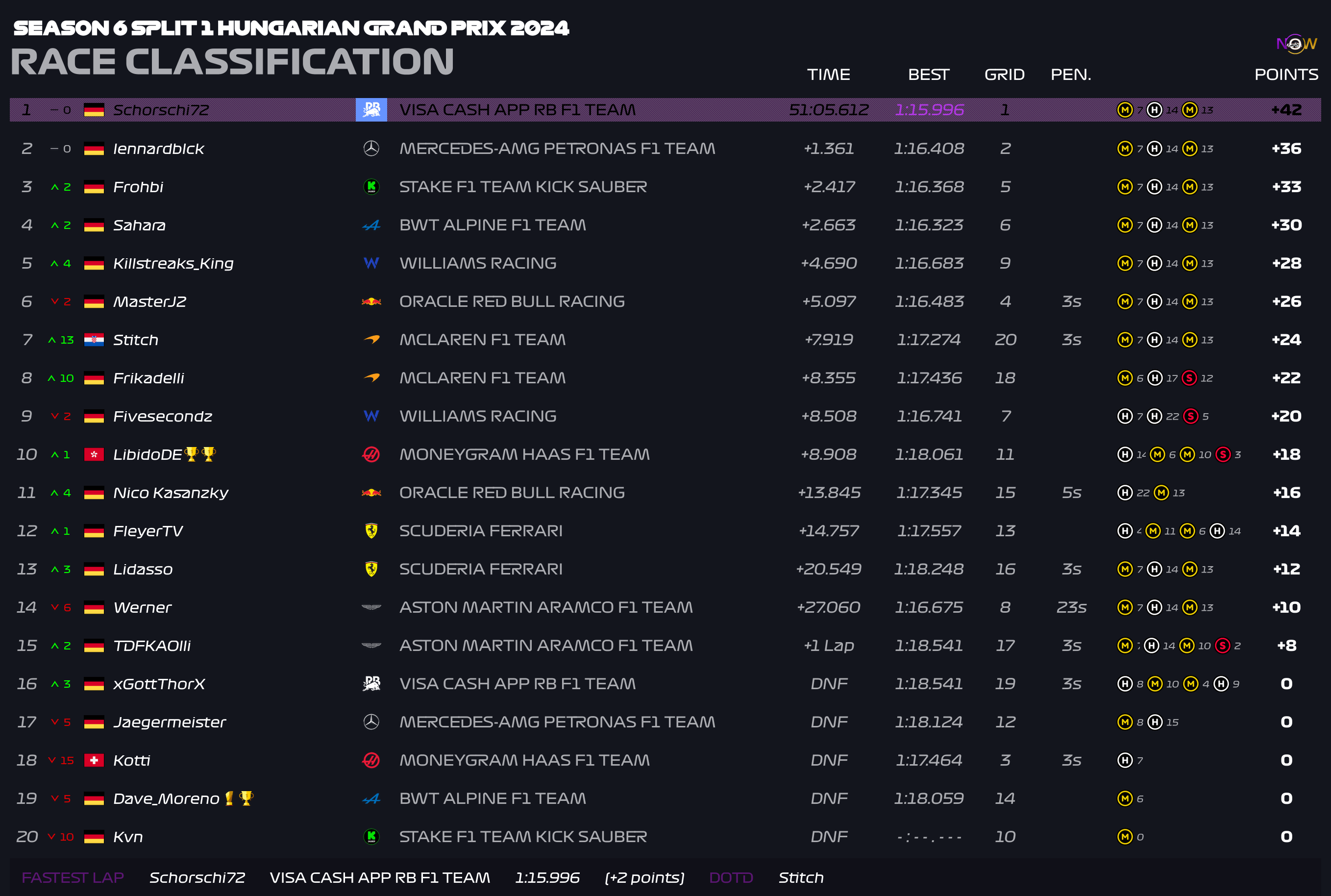Click the Alpine logo beside Sahara
This screenshot has height=896, width=1331.
click(x=371, y=225)
